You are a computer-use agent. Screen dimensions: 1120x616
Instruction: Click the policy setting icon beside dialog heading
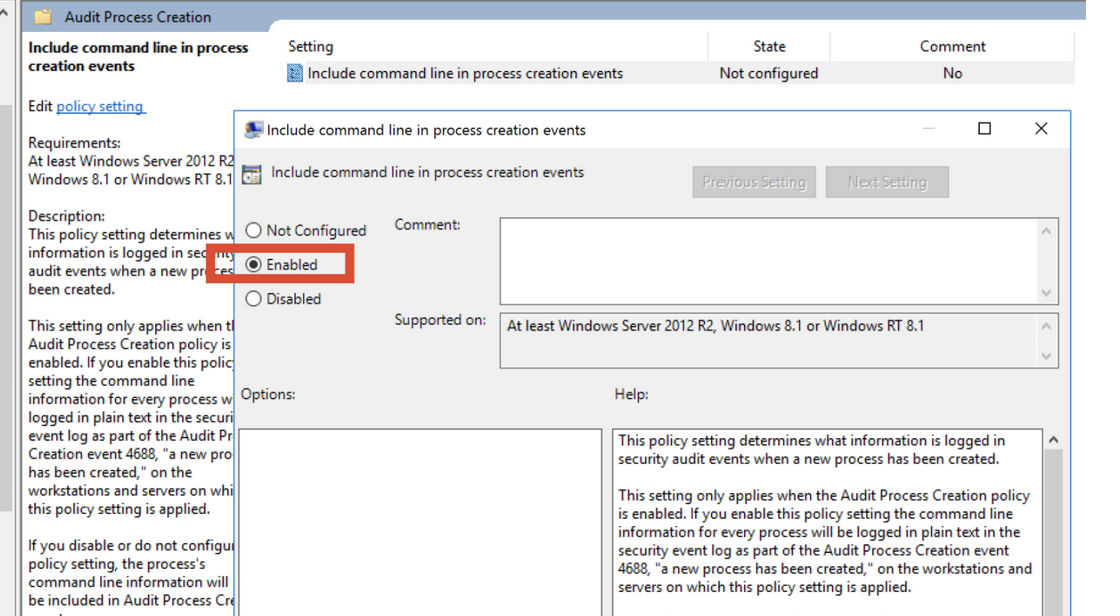(251, 174)
